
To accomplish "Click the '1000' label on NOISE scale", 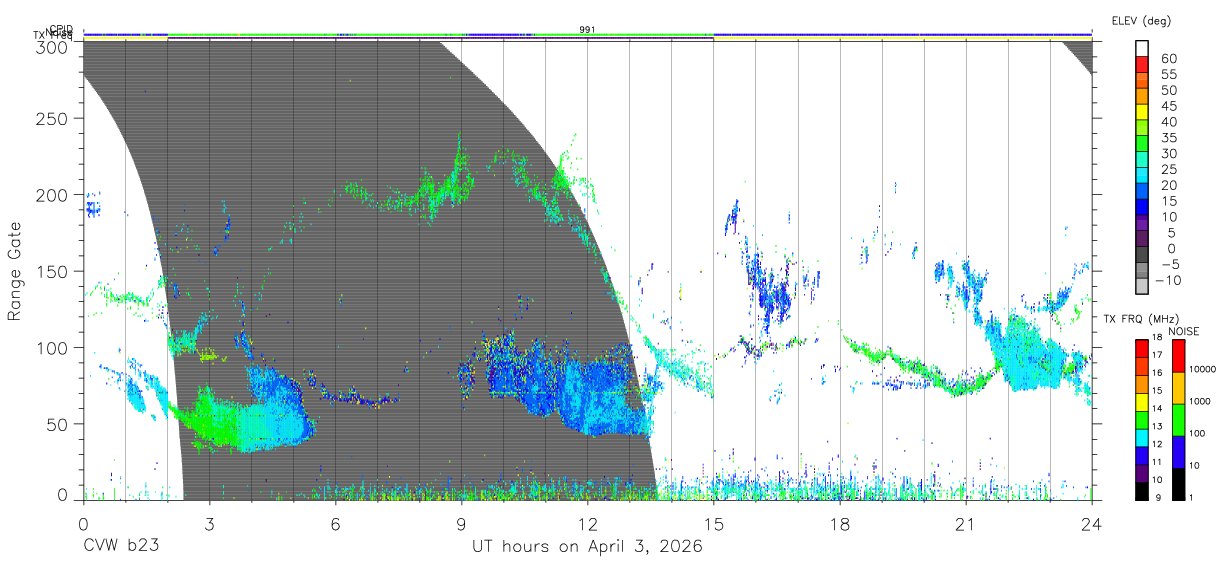I will (x=1201, y=402).
